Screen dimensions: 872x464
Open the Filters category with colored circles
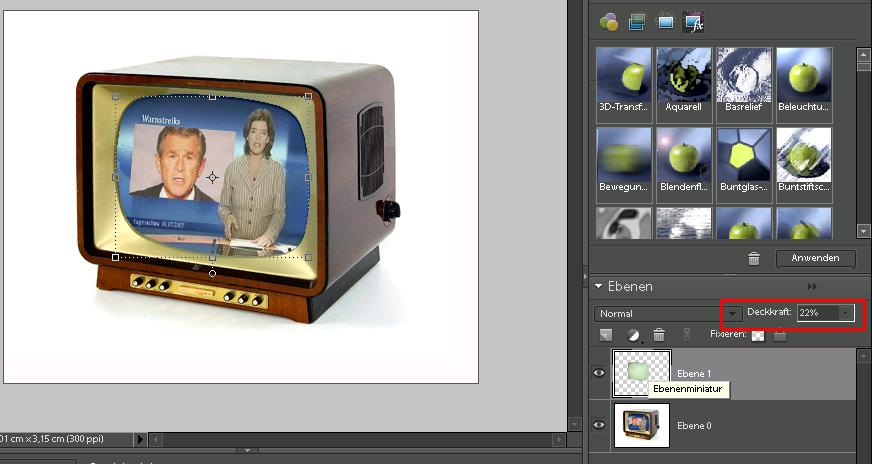click(609, 22)
